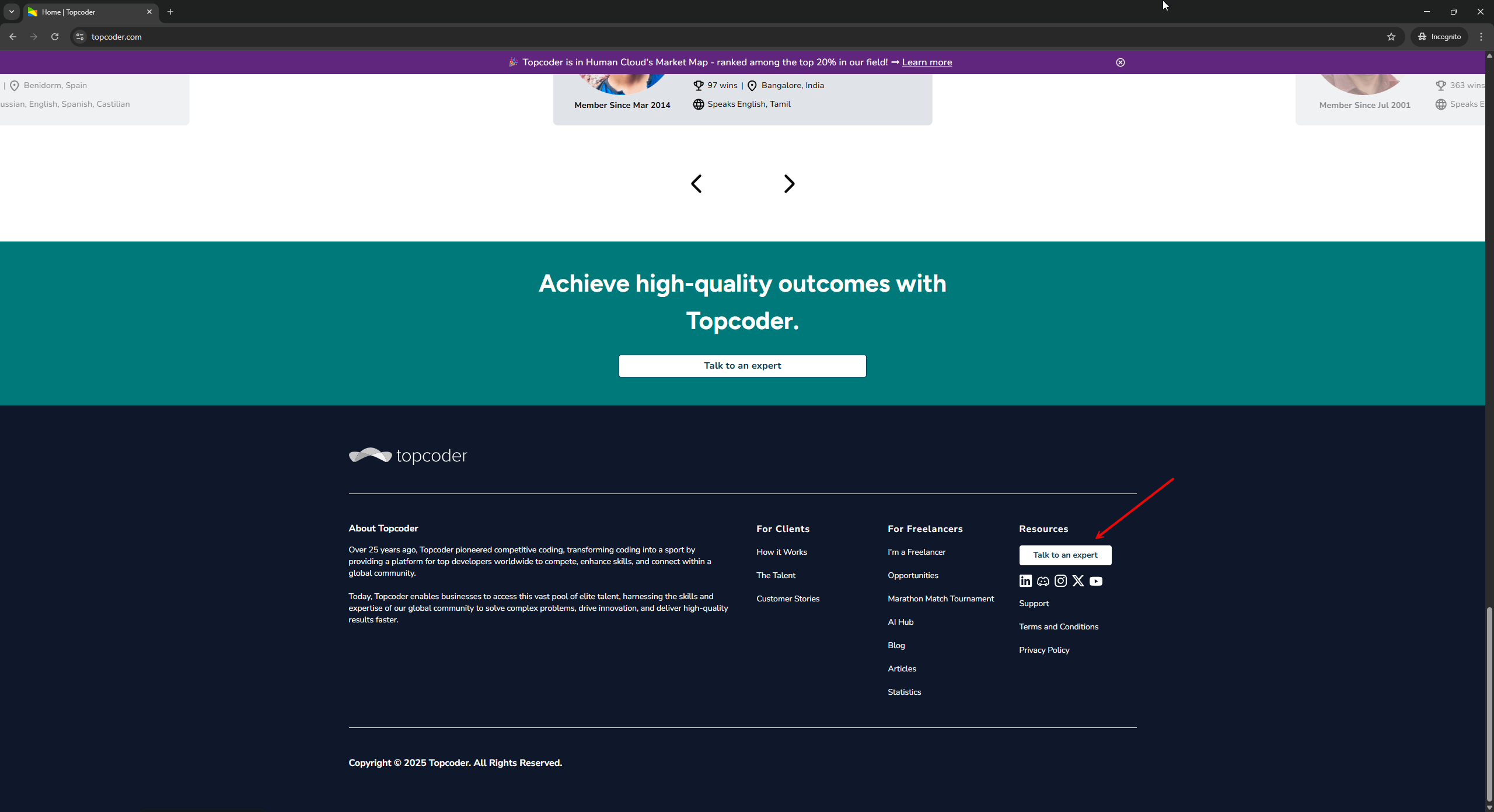Reload the topcoder.com page
Screen dimensions: 1494x812
[55, 37]
